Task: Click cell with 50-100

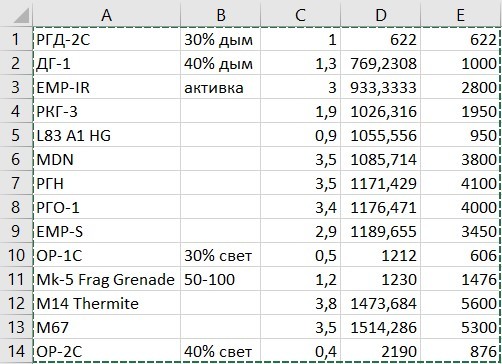Action: pos(220,279)
